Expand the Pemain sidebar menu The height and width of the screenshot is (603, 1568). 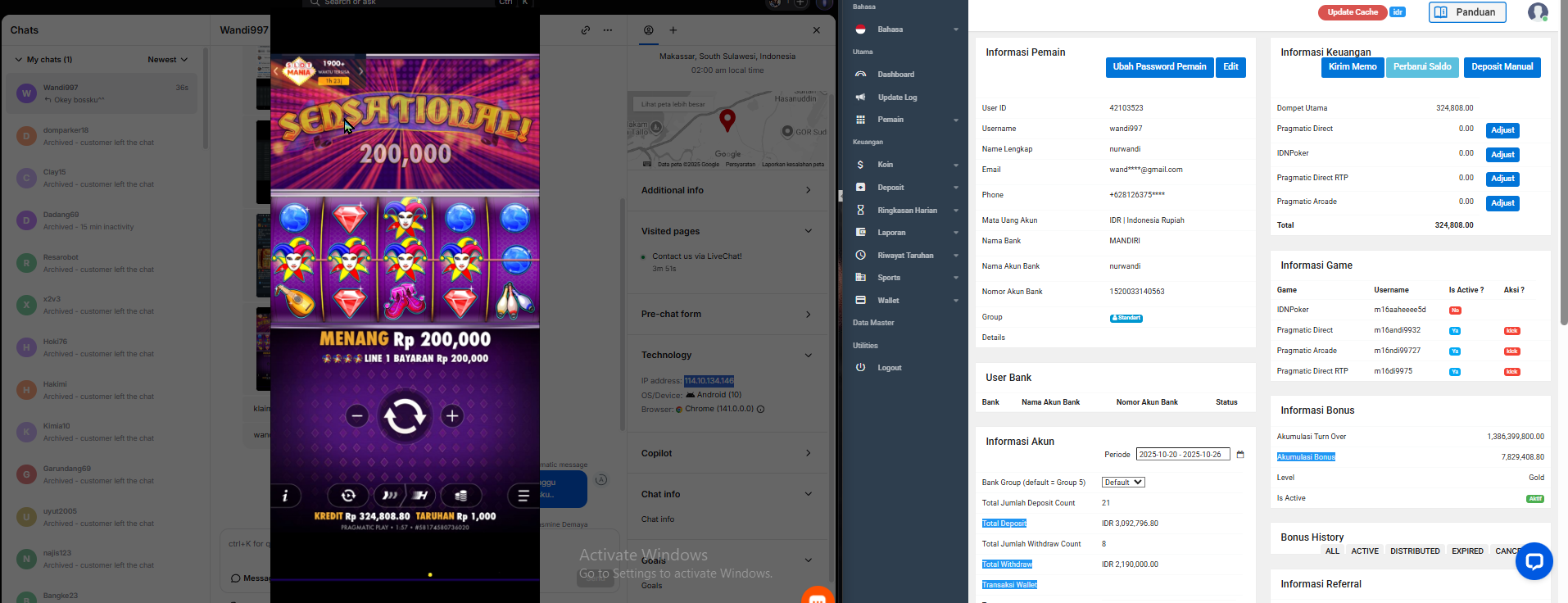pos(906,120)
